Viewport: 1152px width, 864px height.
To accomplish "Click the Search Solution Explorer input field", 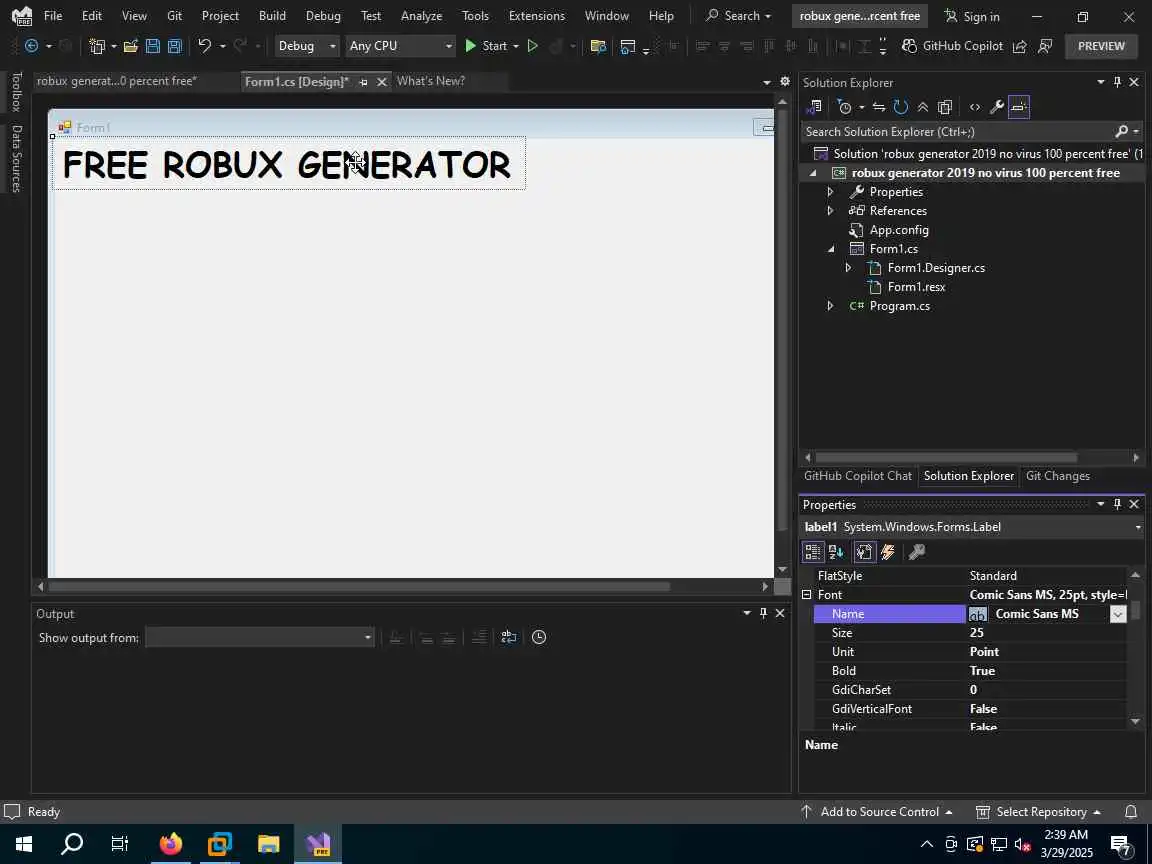I will coord(958,132).
